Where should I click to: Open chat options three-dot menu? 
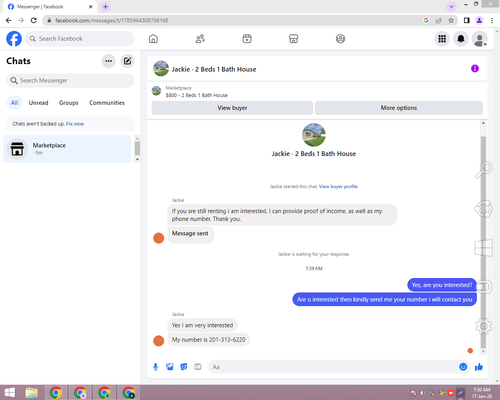[x=109, y=61]
